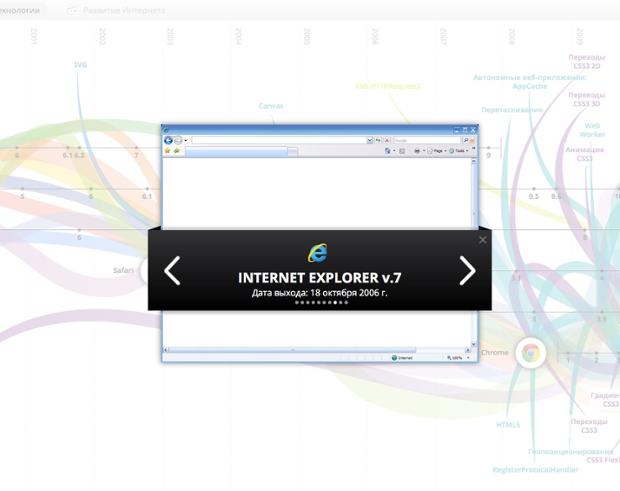620x491 pixels.
Task: Click the 'INTERNET EXPLORER v.7' title
Action: pos(319,278)
